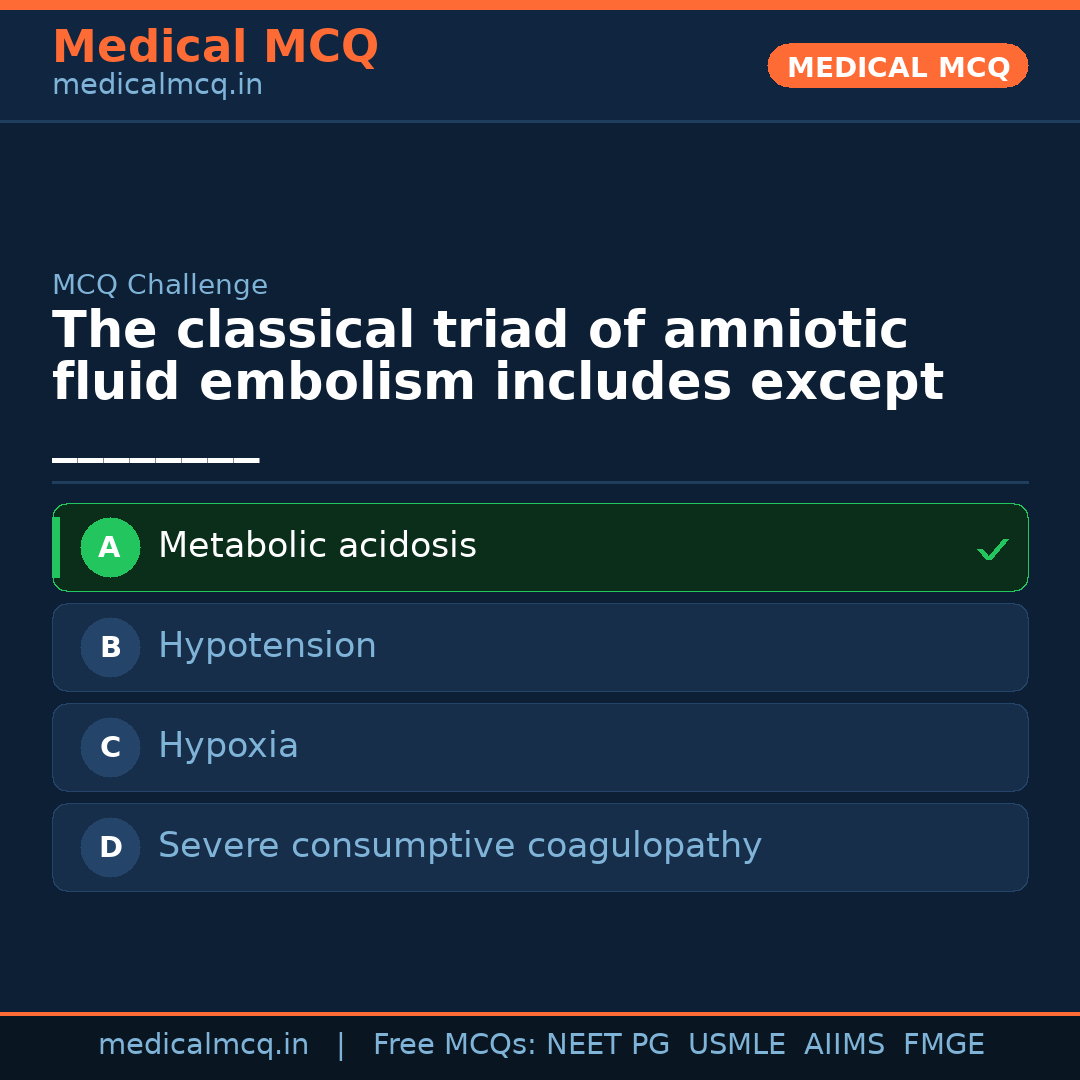1080x1080 pixels.
Task: Click the D option circle badge
Action: point(110,847)
